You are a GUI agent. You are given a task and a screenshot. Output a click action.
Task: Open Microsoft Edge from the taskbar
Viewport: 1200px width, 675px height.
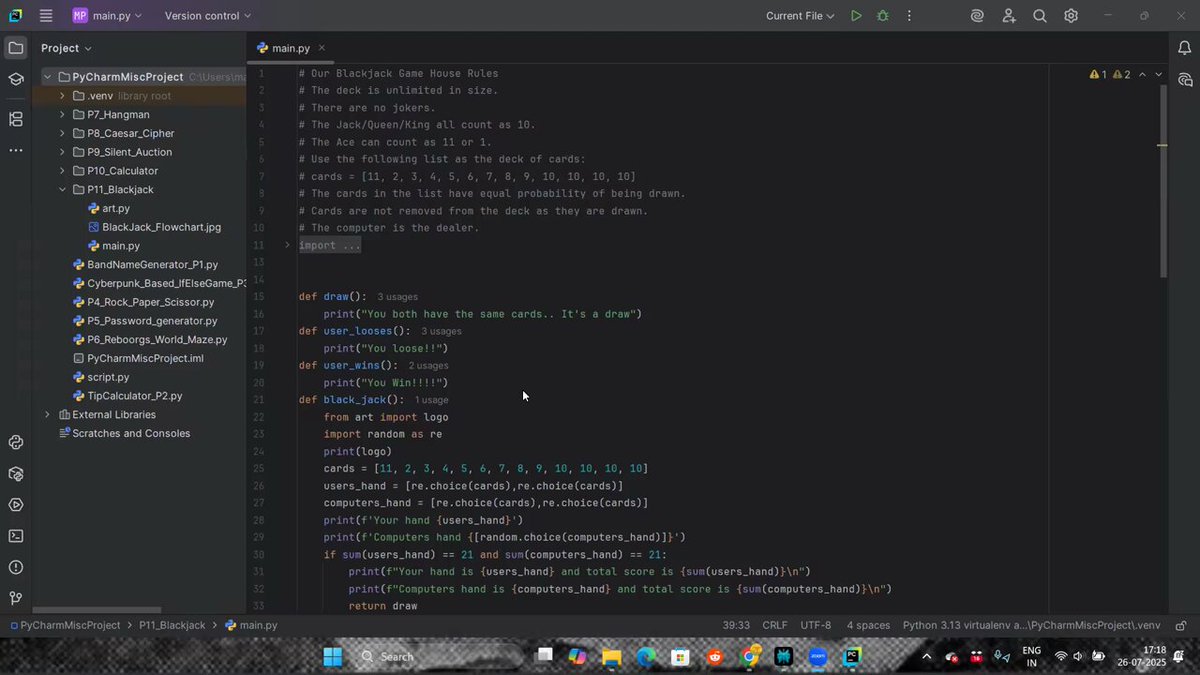(646, 657)
